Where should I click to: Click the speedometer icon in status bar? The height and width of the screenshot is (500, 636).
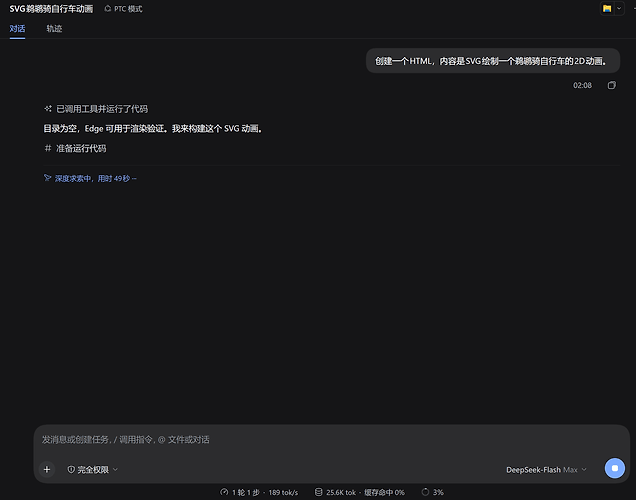pyautogui.click(x=224, y=492)
